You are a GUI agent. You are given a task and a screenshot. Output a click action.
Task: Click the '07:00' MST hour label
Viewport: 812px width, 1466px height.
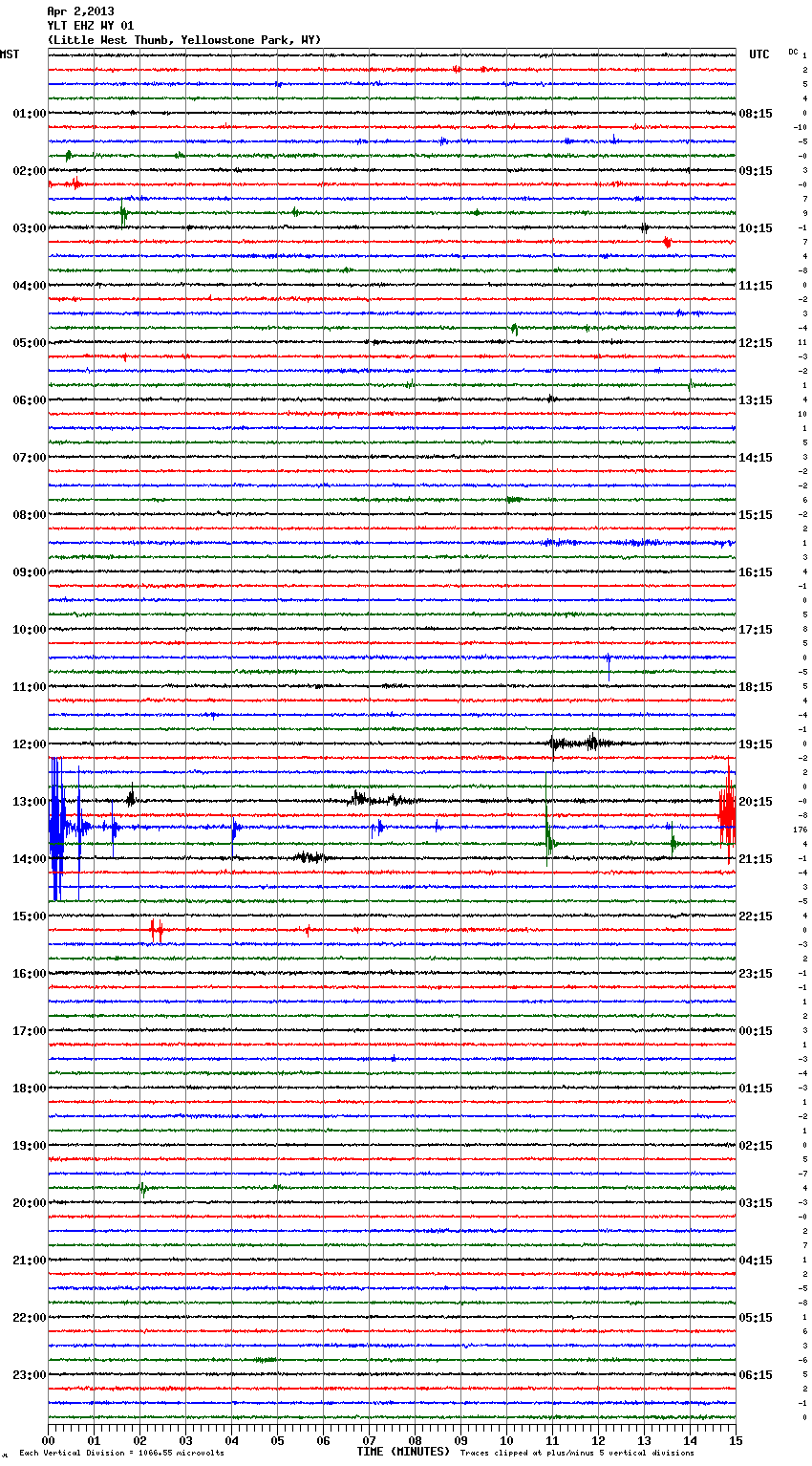tap(29, 458)
